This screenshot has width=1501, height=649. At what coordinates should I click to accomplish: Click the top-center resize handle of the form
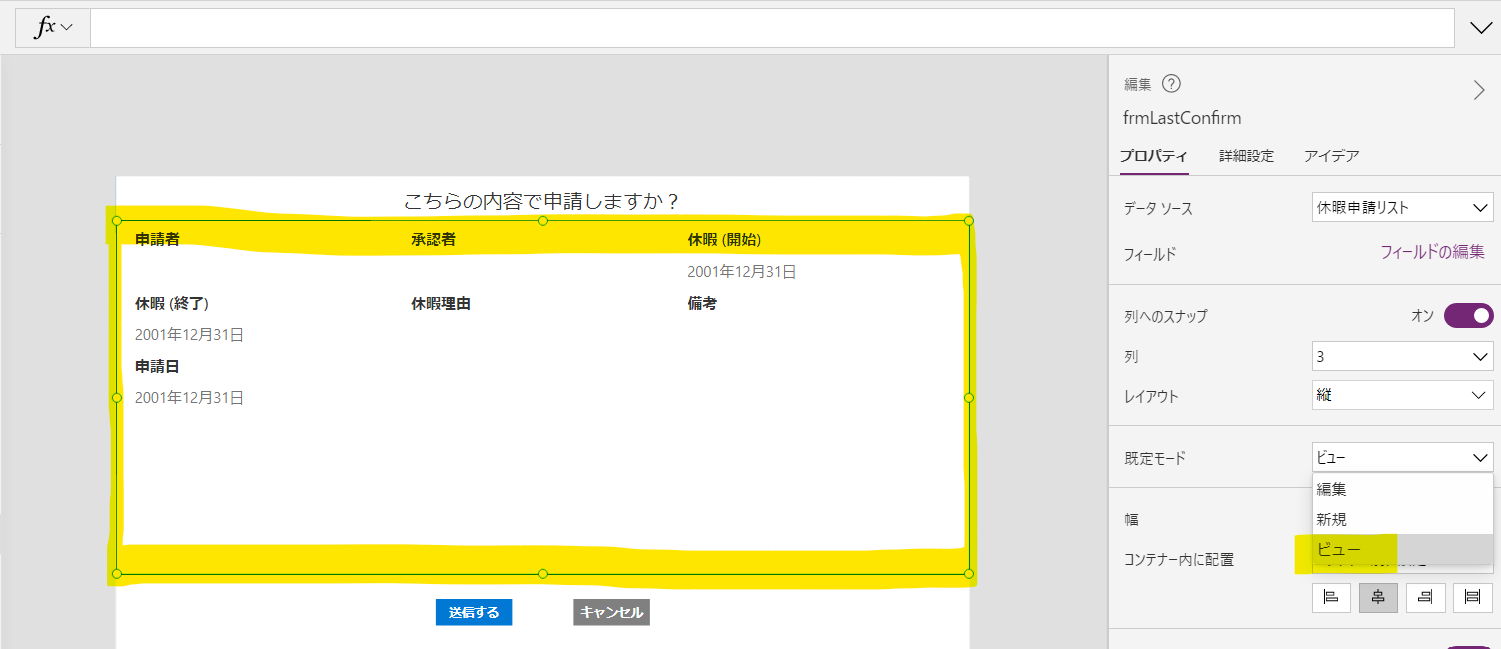click(543, 221)
